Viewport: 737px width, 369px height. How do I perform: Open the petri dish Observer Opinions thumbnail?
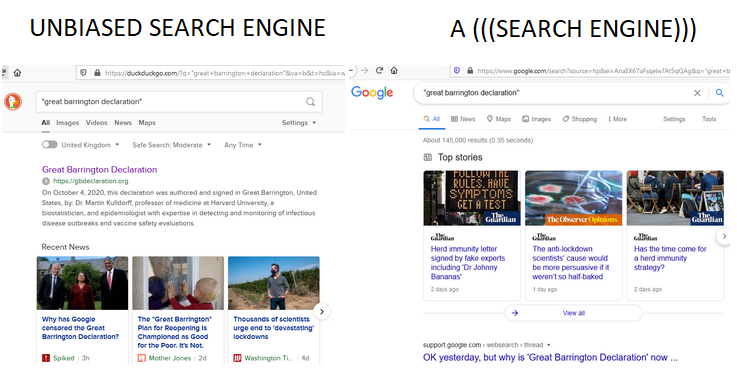click(573, 198)
